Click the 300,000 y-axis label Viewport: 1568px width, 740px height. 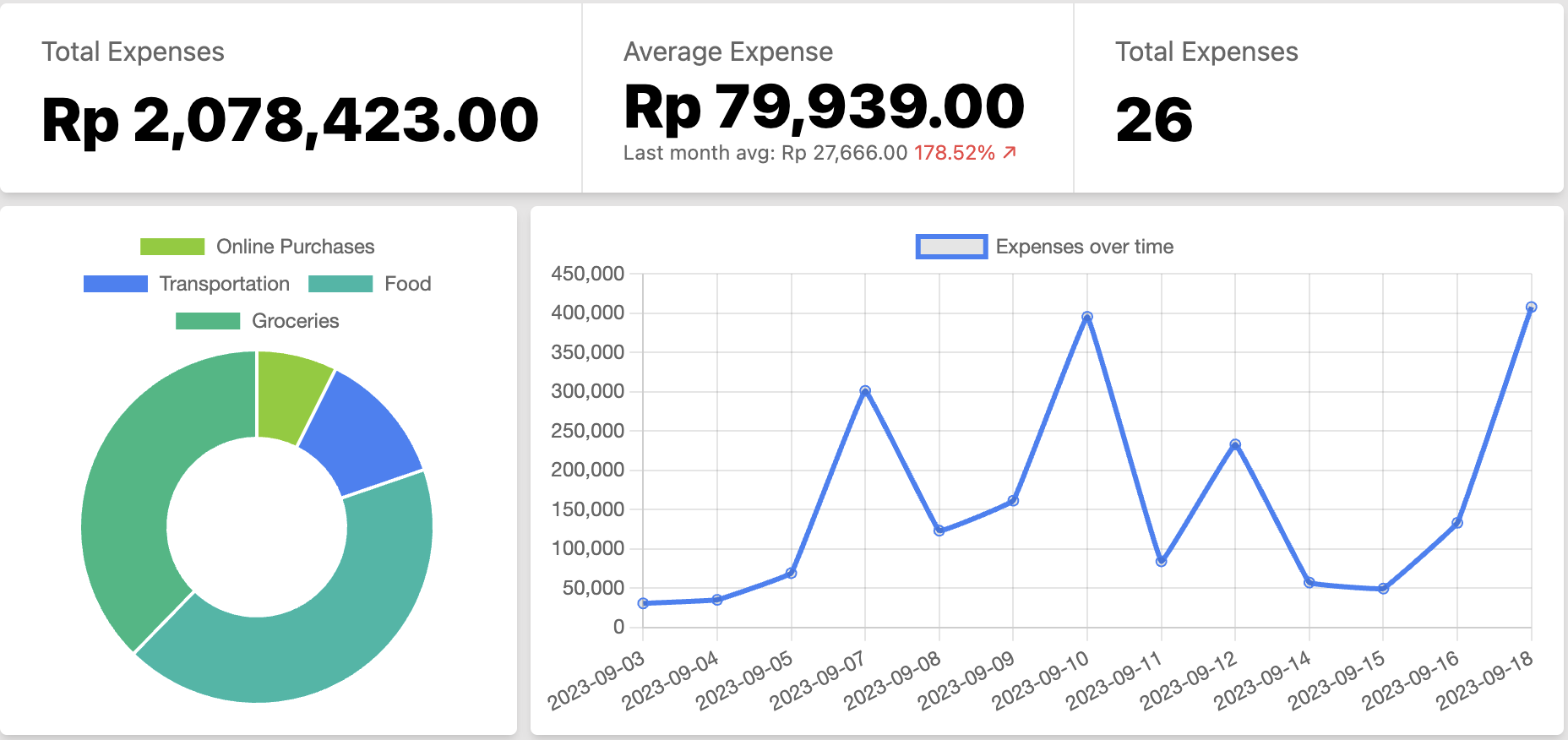pyautogui.click(x=588, y=391)
